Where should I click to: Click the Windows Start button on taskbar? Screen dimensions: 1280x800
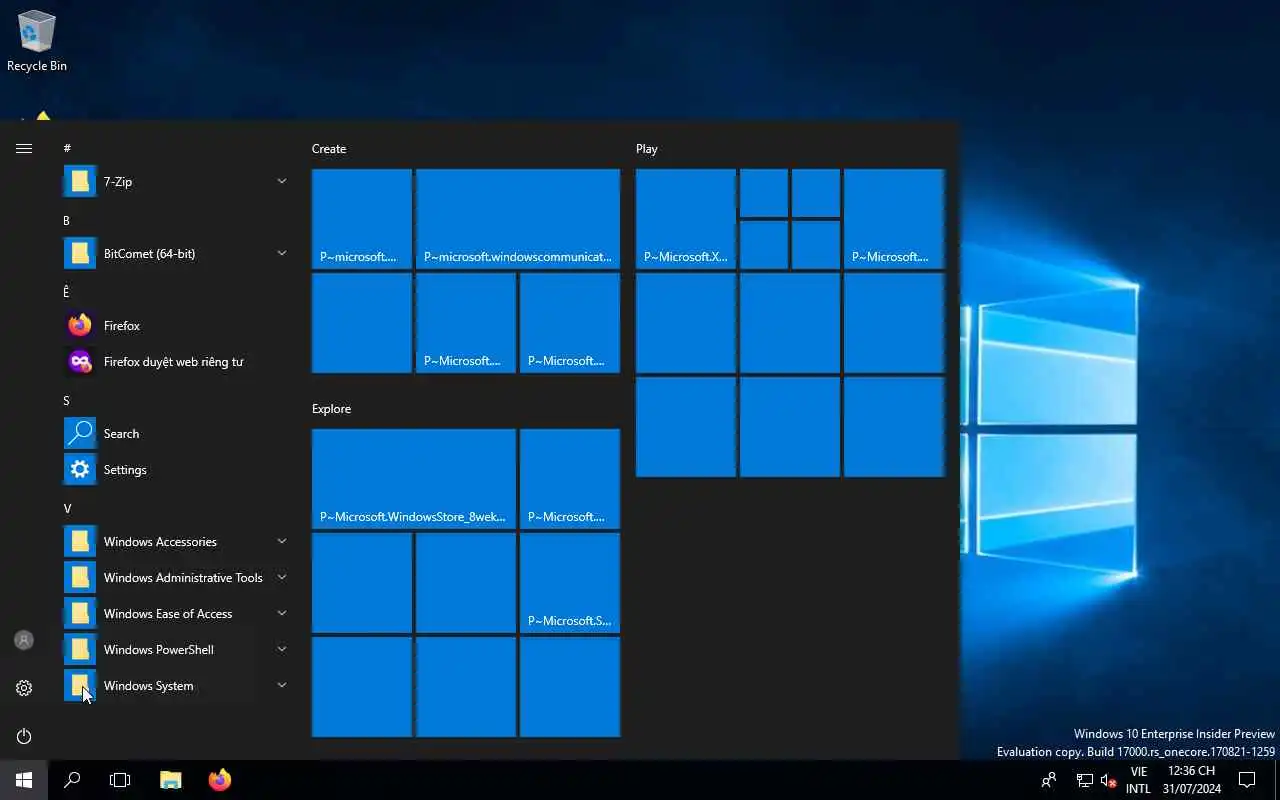24,780
